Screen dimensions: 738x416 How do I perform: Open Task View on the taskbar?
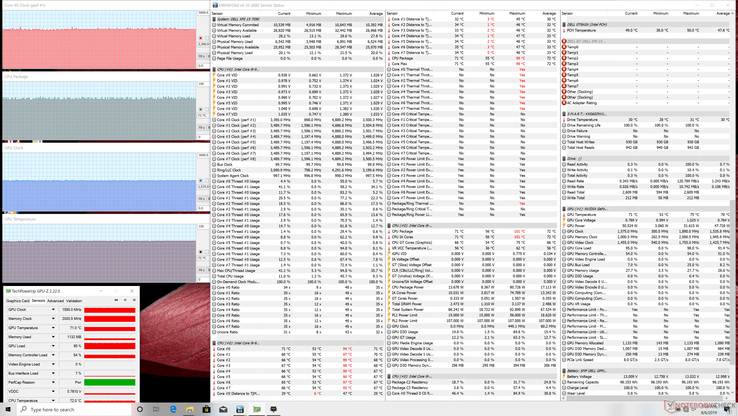[x=157, y=409]
